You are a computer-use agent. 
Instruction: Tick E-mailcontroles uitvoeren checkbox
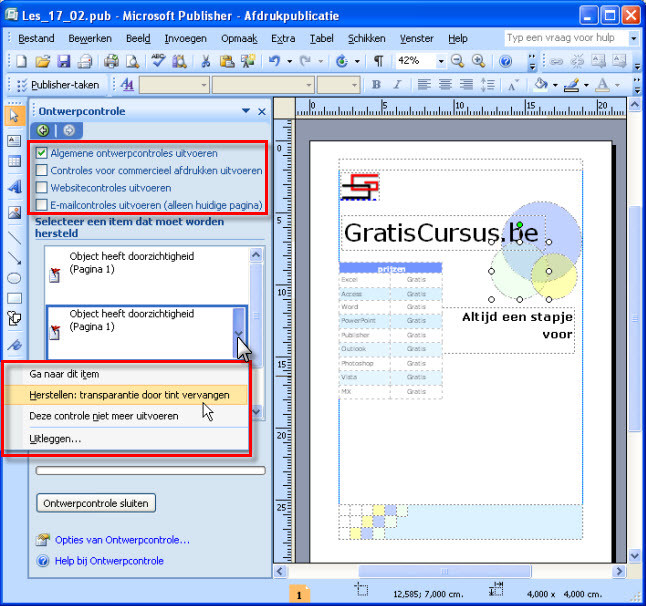point(41,205)
